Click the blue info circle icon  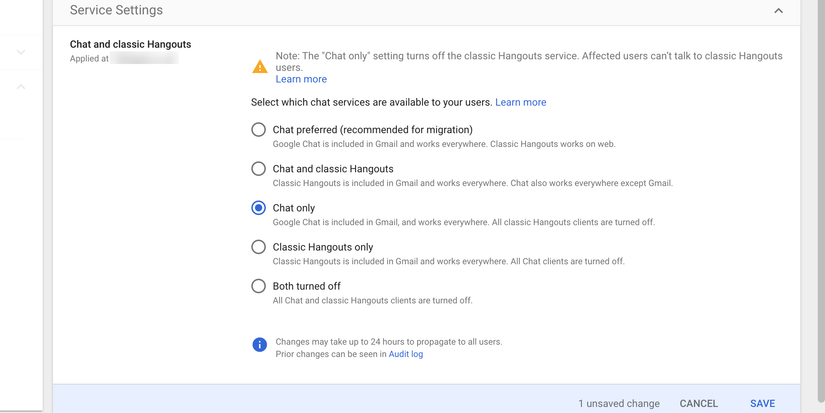[259, 345]
